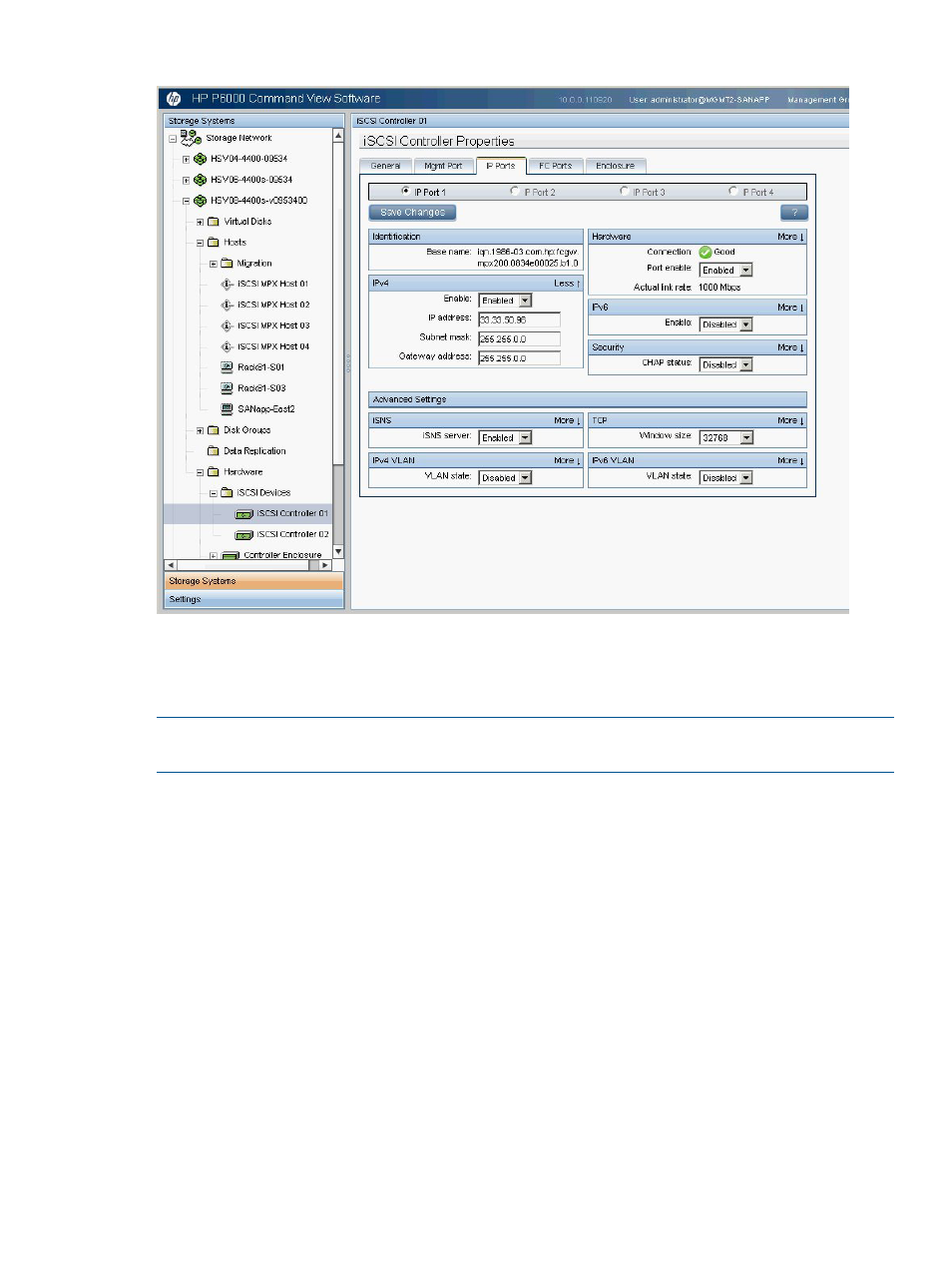Click the Controller Enclosure icon
952x1268 pixels.
(x=231, y=555)
